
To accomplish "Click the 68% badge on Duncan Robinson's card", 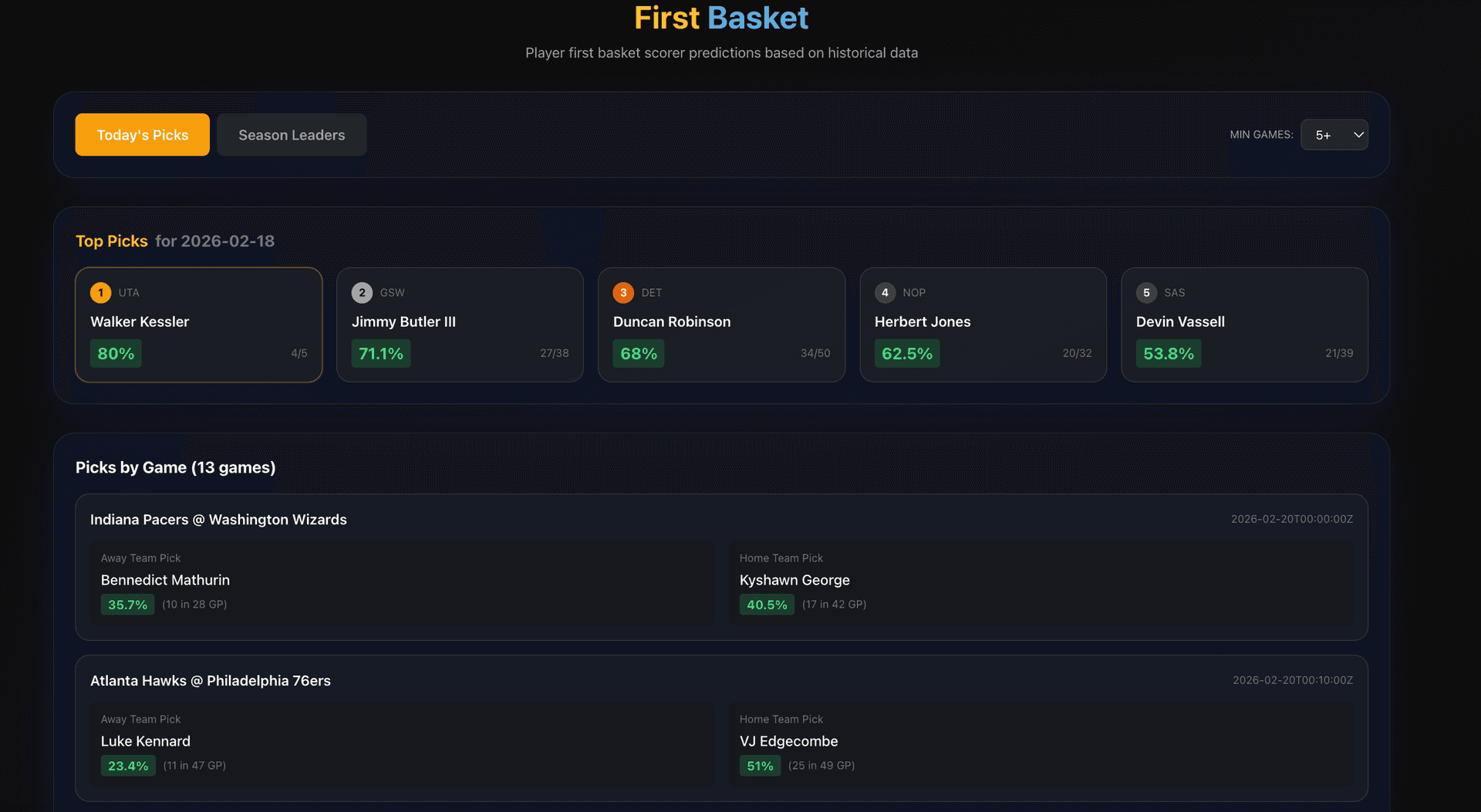I will pyautogui.click(x=638, y=353).
